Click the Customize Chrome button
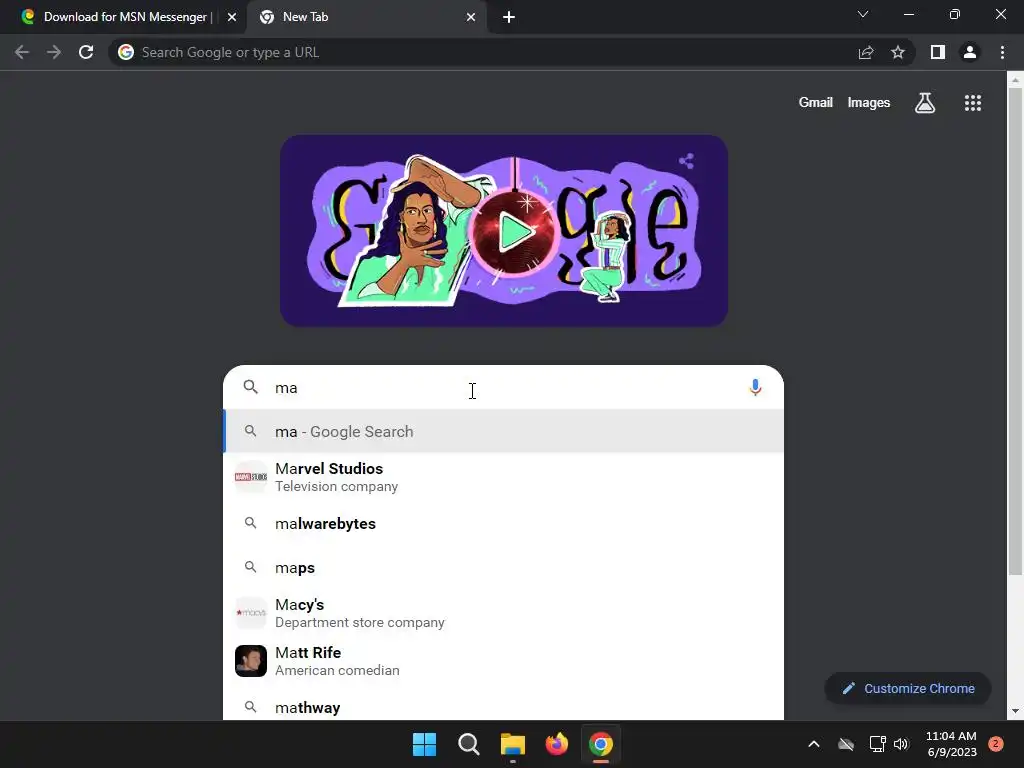The height and width of the screenshot is (768, 1024). click(908, 688)
